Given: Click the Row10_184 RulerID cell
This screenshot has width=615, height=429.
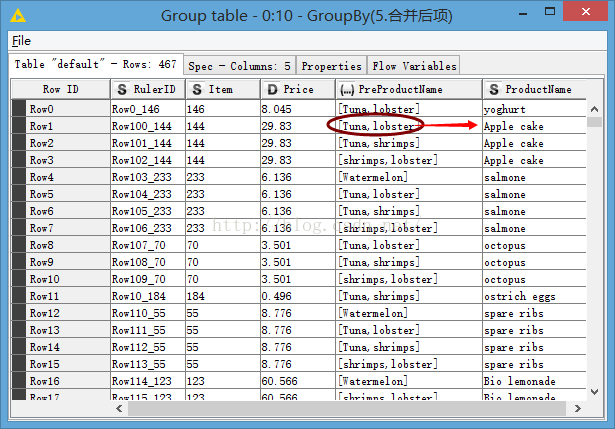Looking at the screenshot, I should [x=148, y=296].
